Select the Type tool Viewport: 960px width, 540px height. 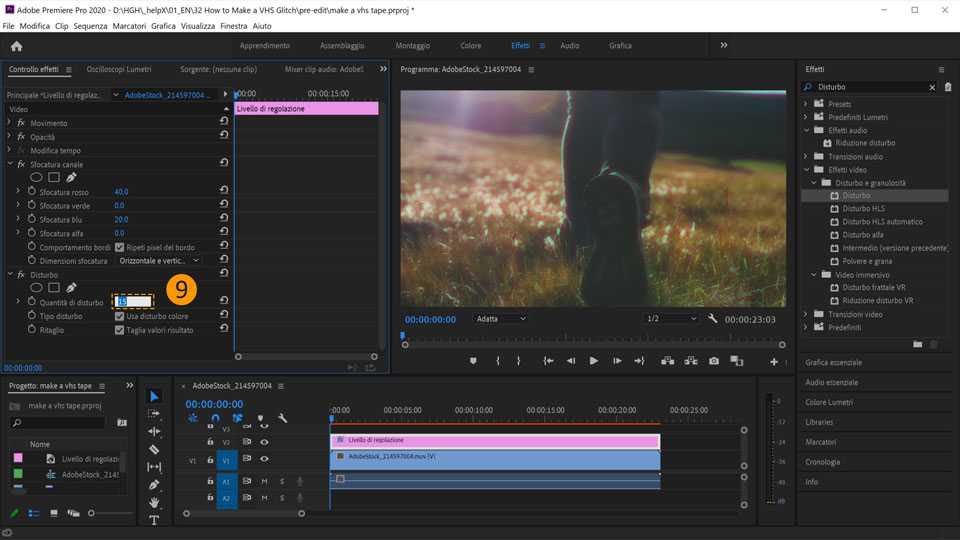coord(154,520)
